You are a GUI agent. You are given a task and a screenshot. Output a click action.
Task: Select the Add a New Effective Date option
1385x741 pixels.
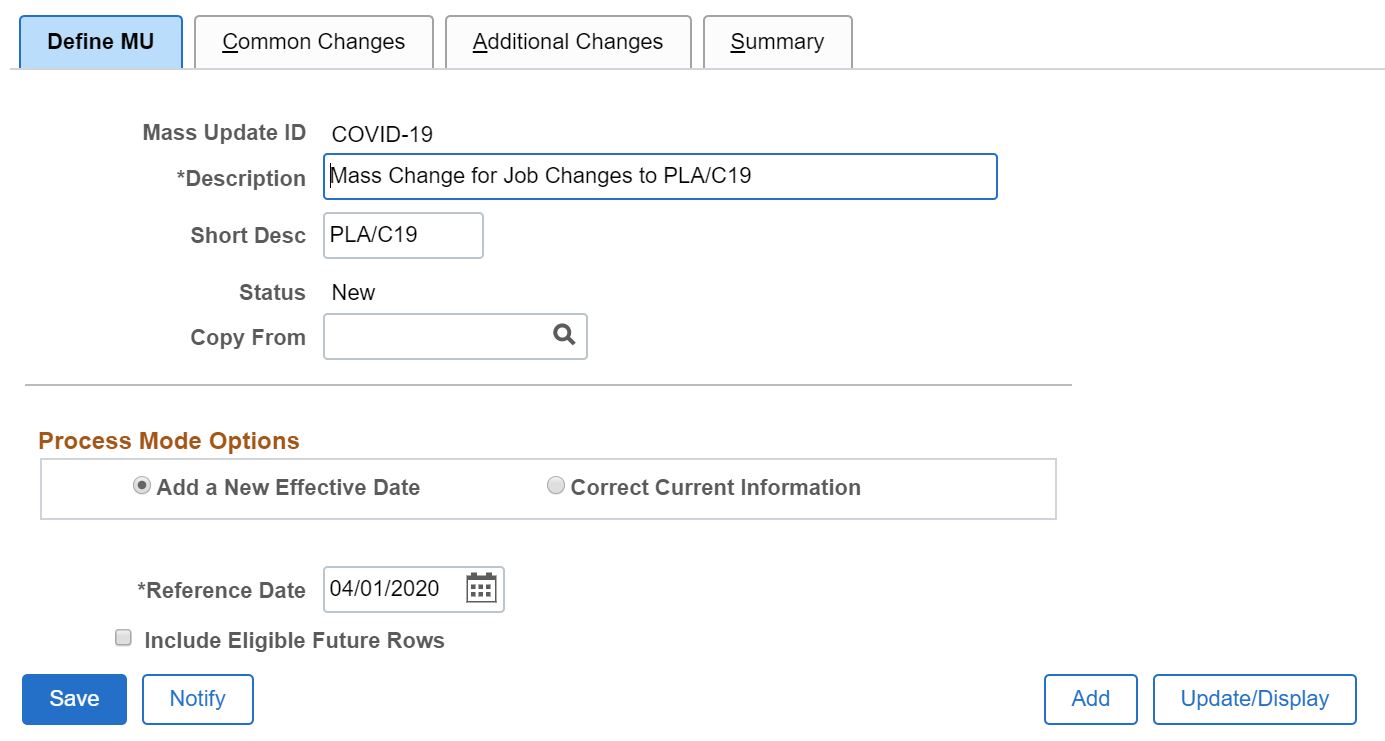coord(141,487)
